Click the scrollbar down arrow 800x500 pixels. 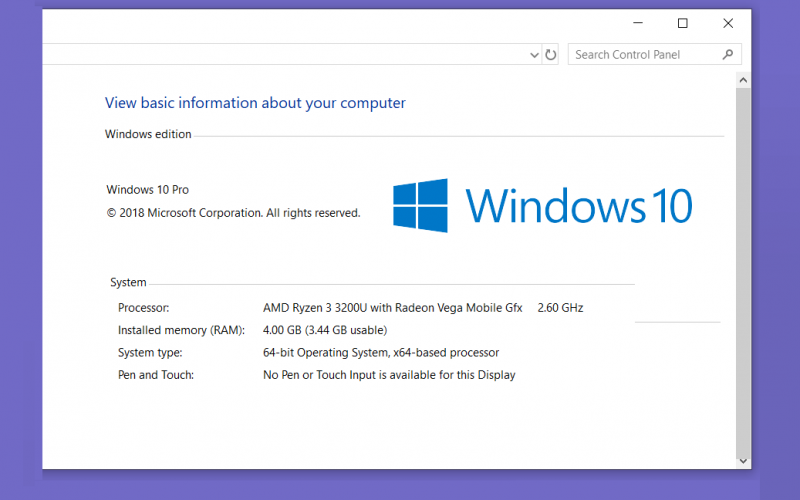tap(743, 461)
